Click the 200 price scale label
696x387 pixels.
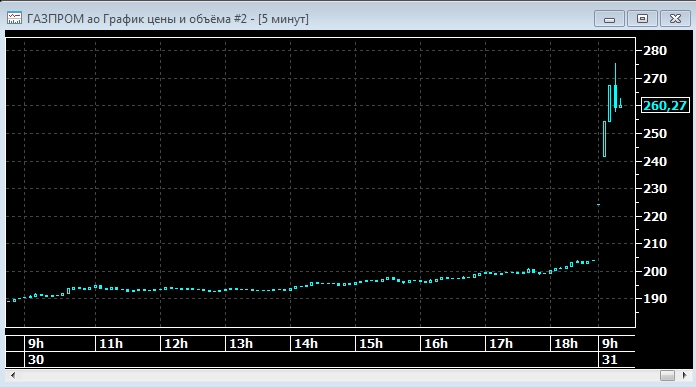click(x=655, y=271)
